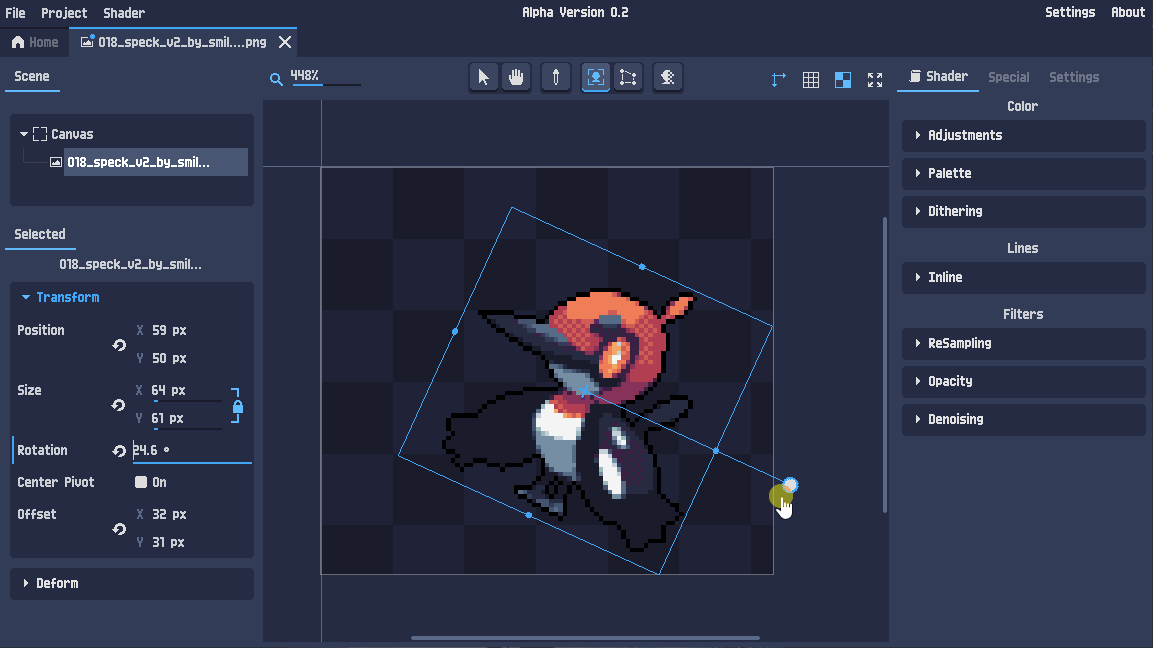
Task: Expand the Adjustments section
Action: pos(1024,135)
